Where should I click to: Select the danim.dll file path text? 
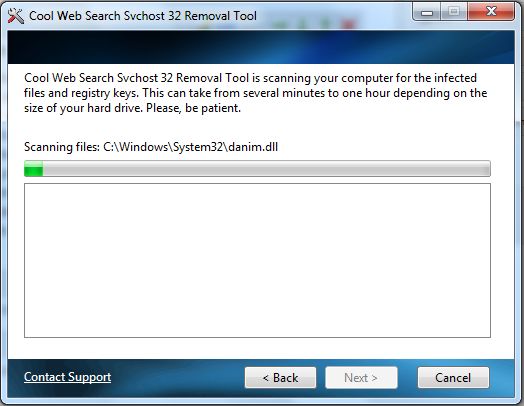190,147
